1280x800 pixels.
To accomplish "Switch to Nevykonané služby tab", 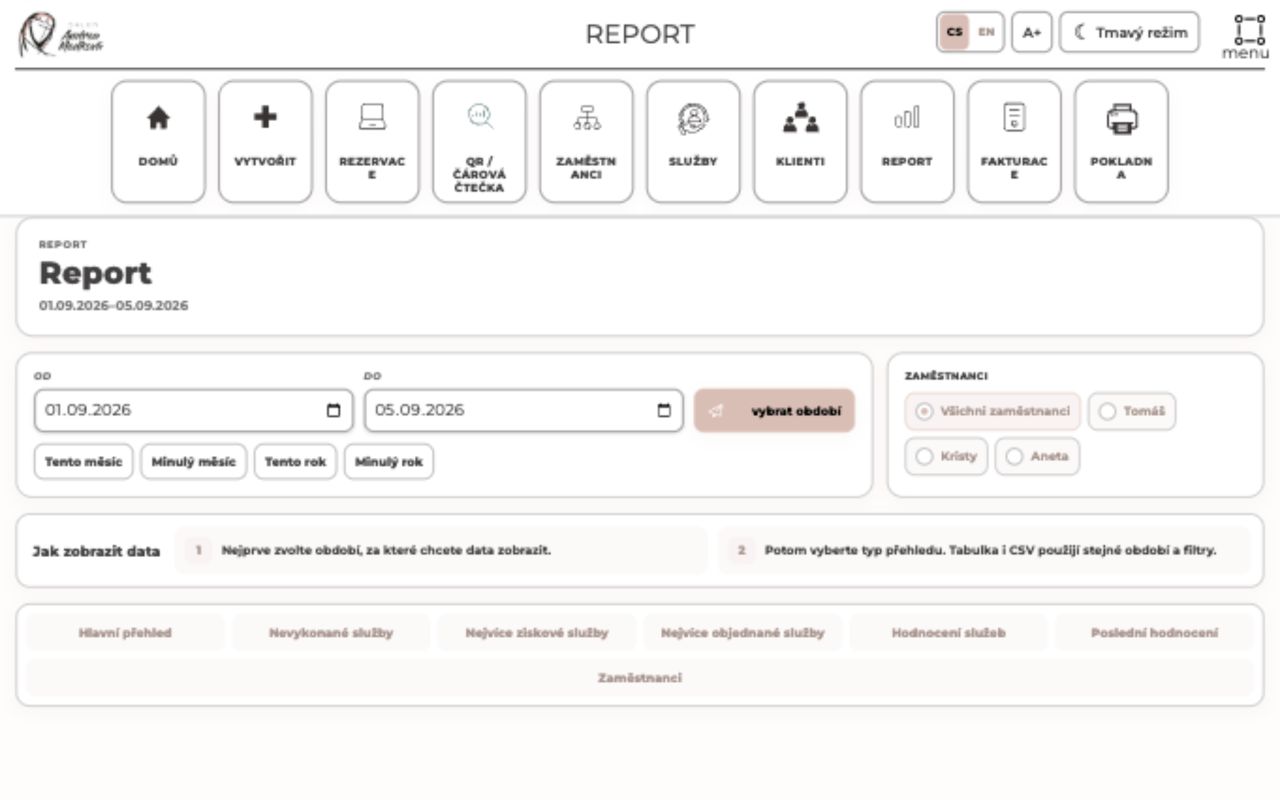I will point(331,633).
